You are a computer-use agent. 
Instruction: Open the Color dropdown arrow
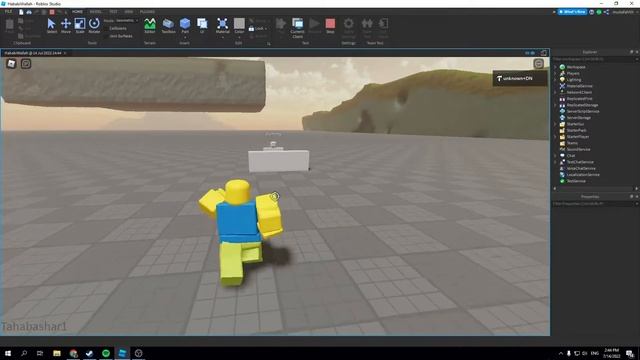click(x=239, y=38)
